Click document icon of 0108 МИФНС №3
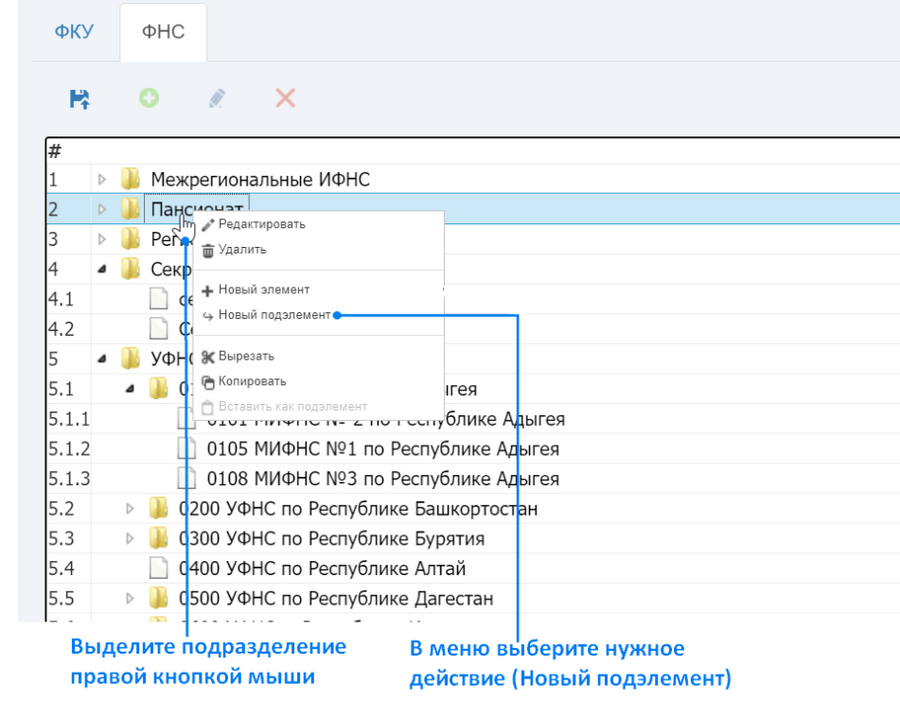The width and height of the screenshot is (900, 701). pyautogui.click(x=187, y=479)
